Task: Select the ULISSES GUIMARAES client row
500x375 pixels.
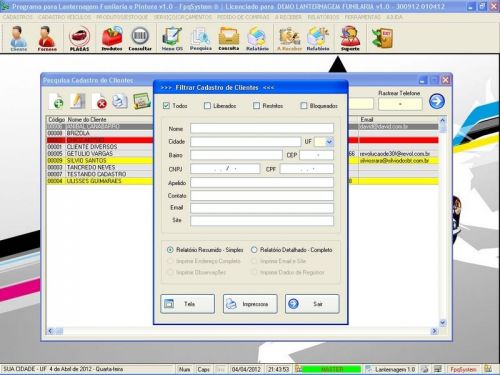Action: [100, 181]
